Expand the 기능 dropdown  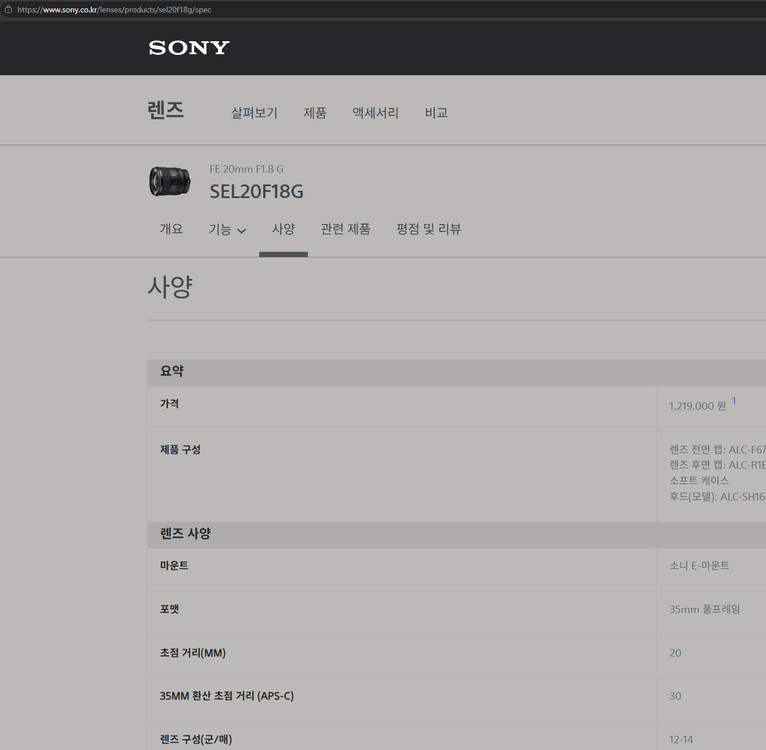(x=227, y=229)
